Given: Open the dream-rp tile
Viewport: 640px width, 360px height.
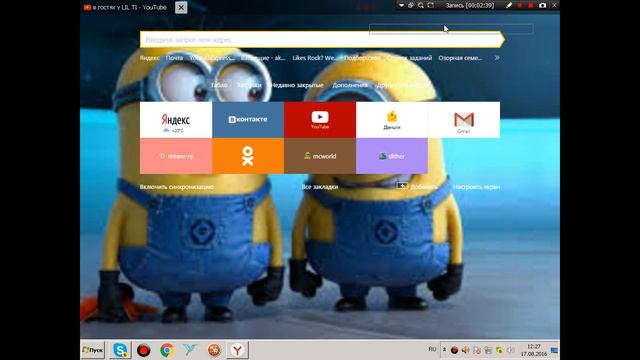Looking at the screenshot, I should 176,156.
